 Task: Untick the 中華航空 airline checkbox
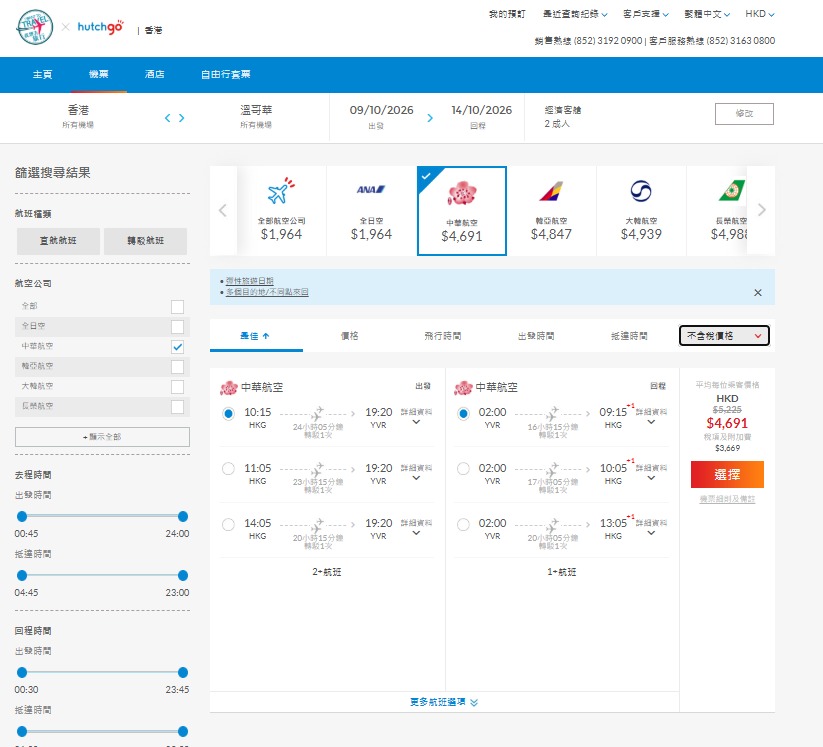coord(177,346)
